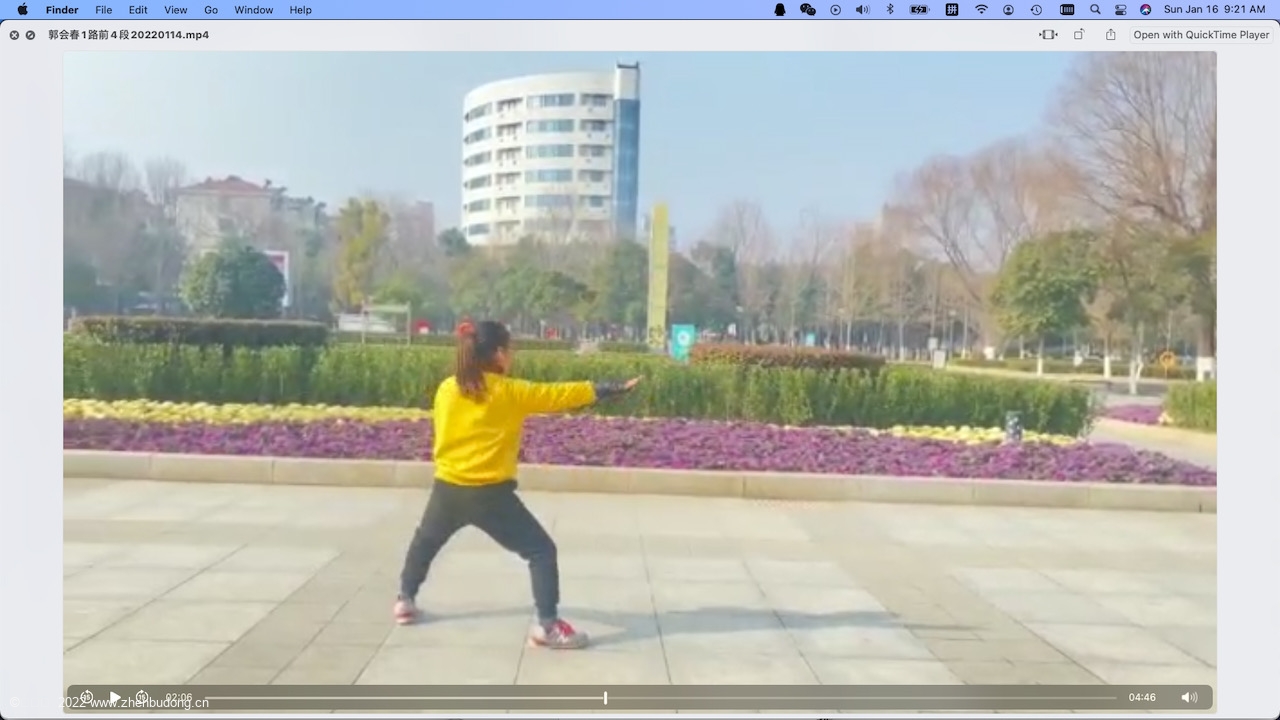
Task: Open the Trim video tool
Action: coord(1048,35)
